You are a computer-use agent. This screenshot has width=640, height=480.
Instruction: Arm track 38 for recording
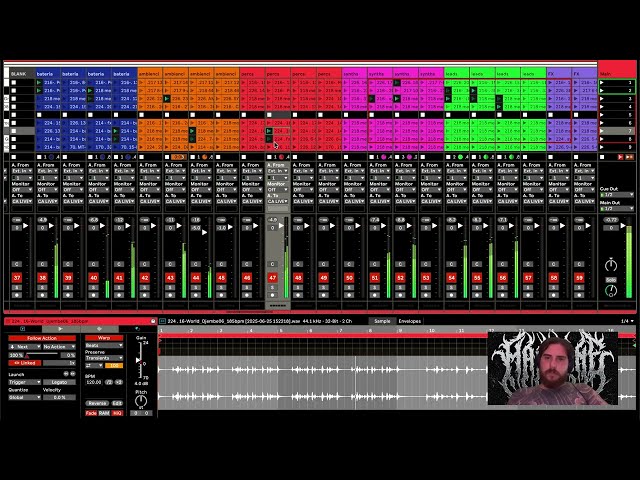(x=42, y=295)
